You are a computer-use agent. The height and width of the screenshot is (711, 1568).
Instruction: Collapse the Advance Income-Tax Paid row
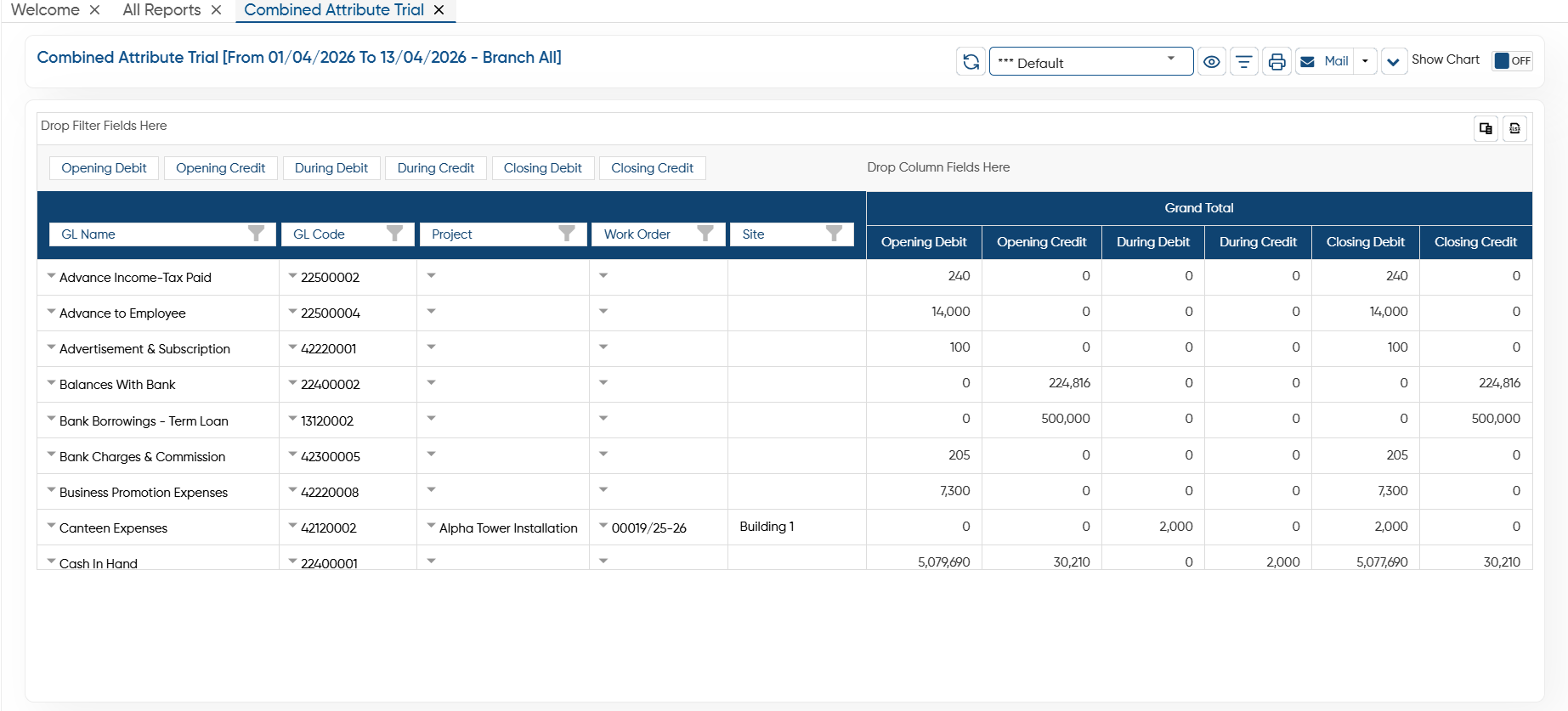51,276
